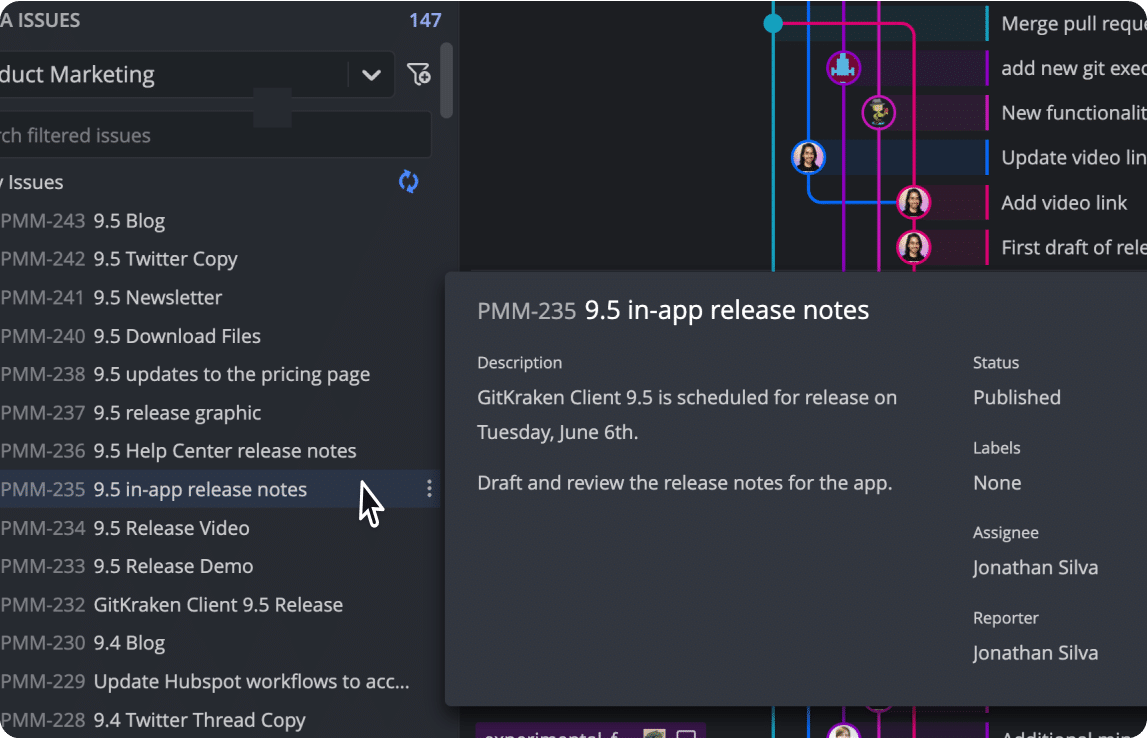Viewport: 1148px width, 738px height.
Task: Open the add filter funnel icon
Action: tap(419, 74)
